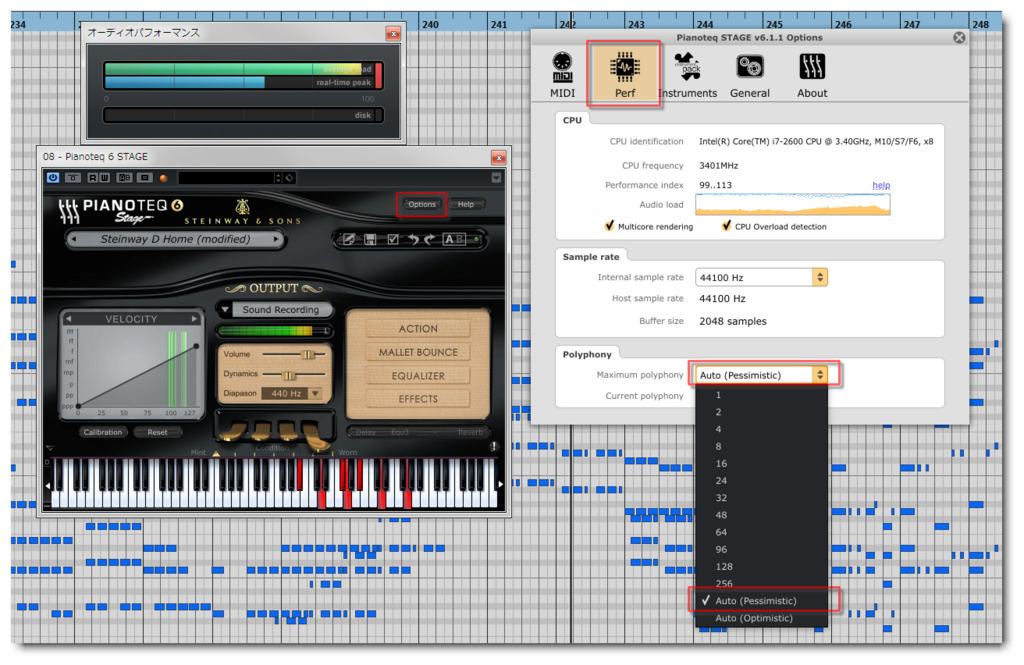
Task: Open the Sound Recording output mode dropdown
Action: pos(275,310)
